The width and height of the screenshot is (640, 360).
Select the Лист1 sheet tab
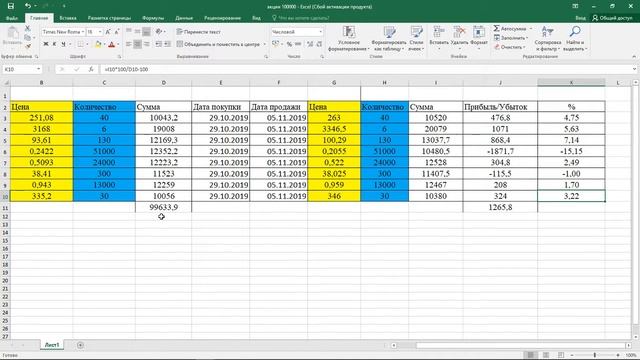click(x=52, y=345)
